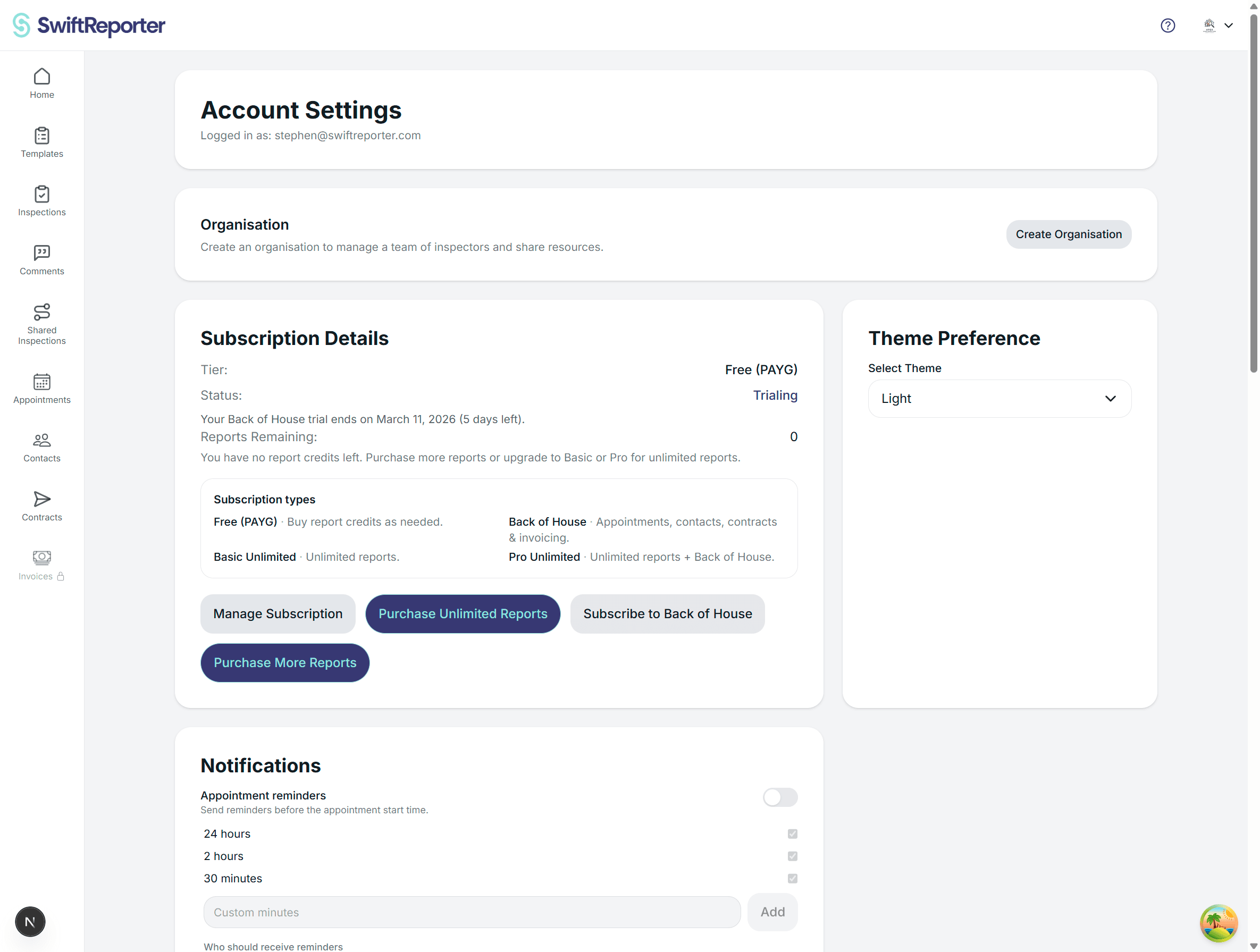Open Templates in the sidebar
The width and height of the screenshot is (1260, 952).
point(41,142)
